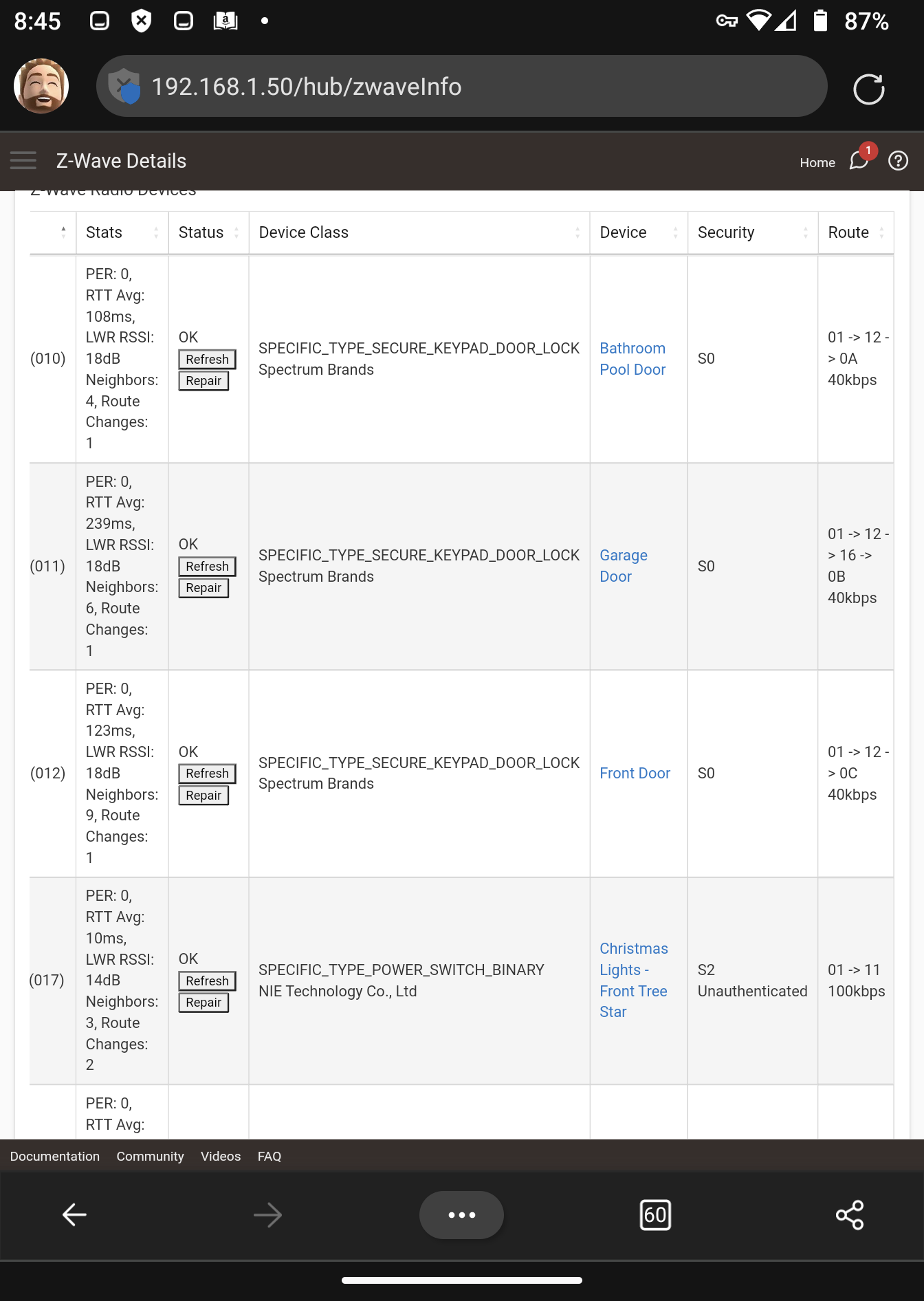Viewport: 924px width, 1301px height.
Task: Open the profile avatar
Action: pyautogui.click(x=41, y=86)
